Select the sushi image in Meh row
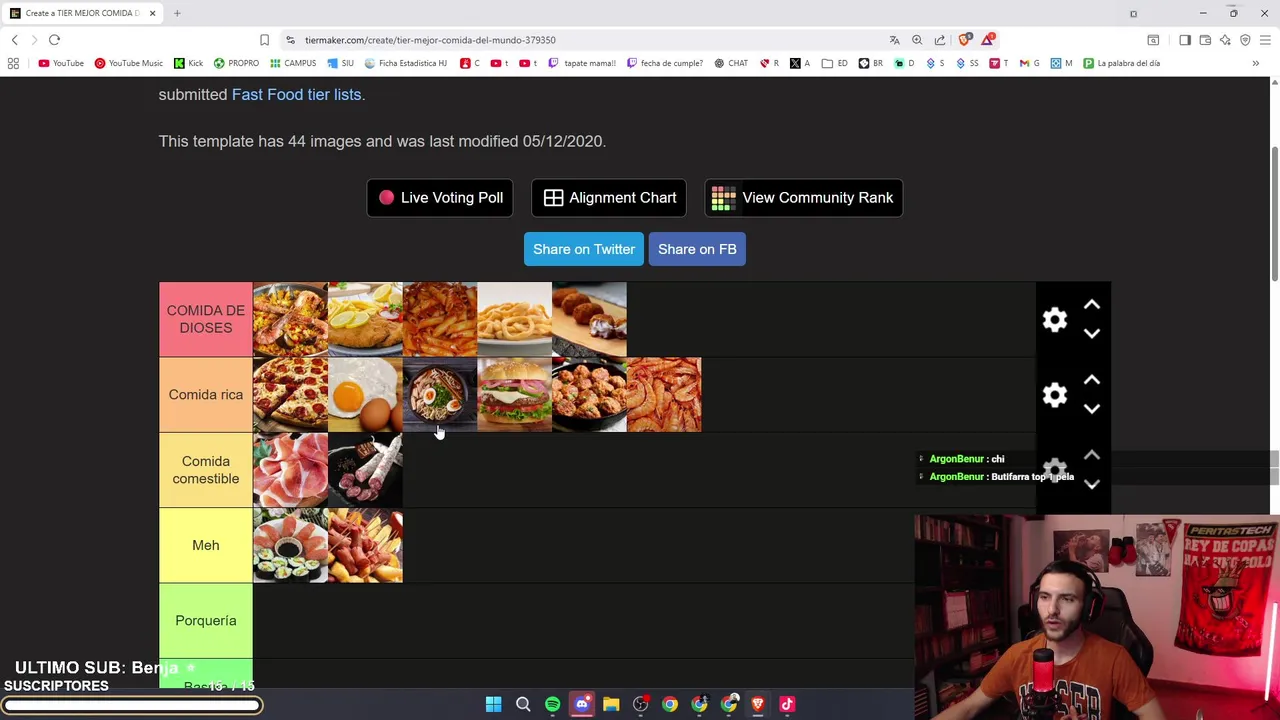 tap(290, 545)
